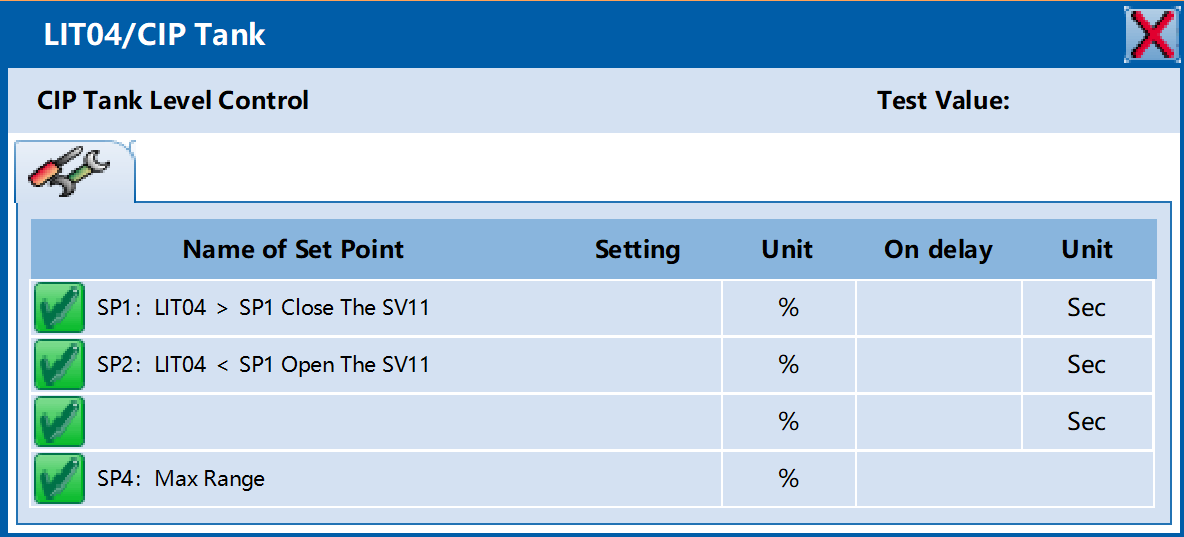Click the SP4: Max Range label
Viewport: 1184px width, 537px height.
181,478
